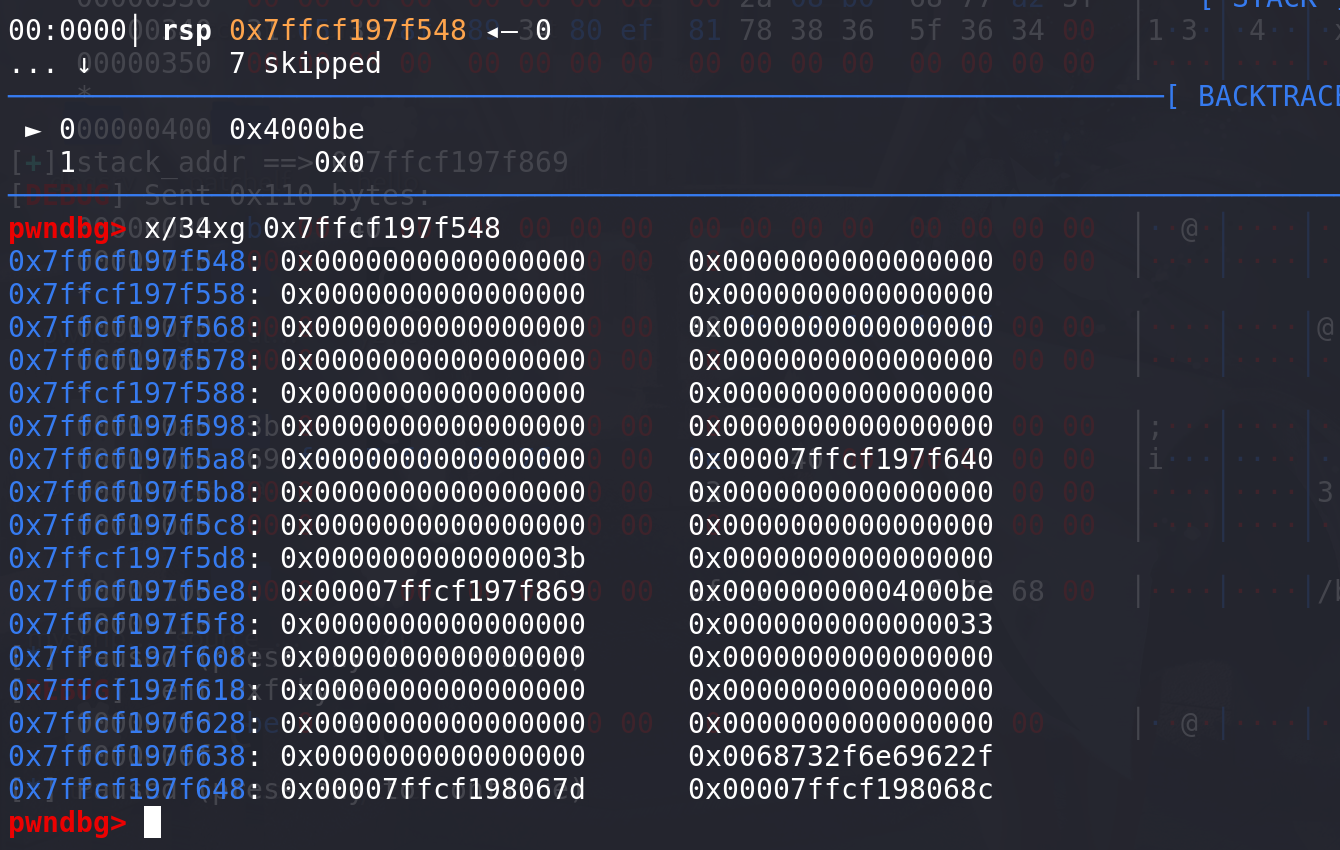
Task: Click row address label 0x7ffcf197f618:
Action: pyautogui.click(x=135, y=691)
